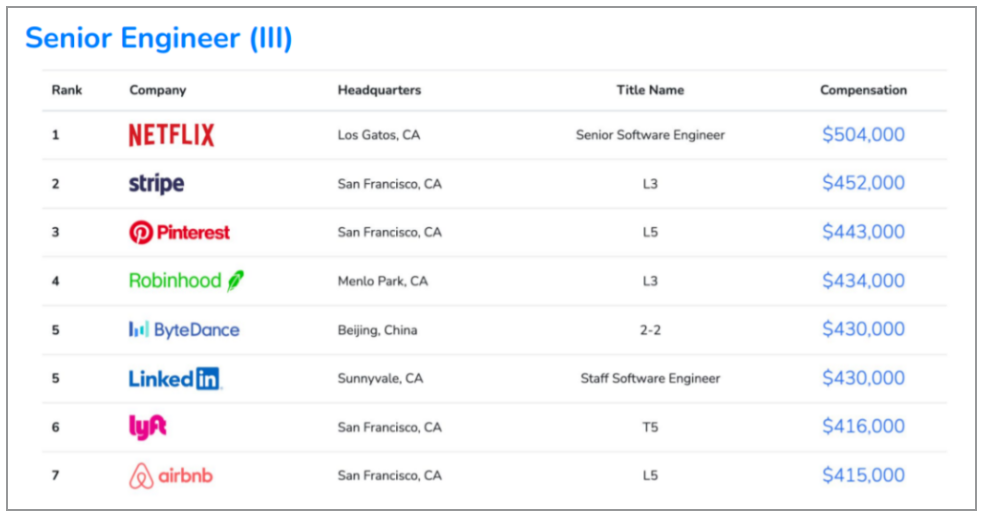981x518 pixels.
Task: Select the Title Name column header
Action: pos(650,90)
